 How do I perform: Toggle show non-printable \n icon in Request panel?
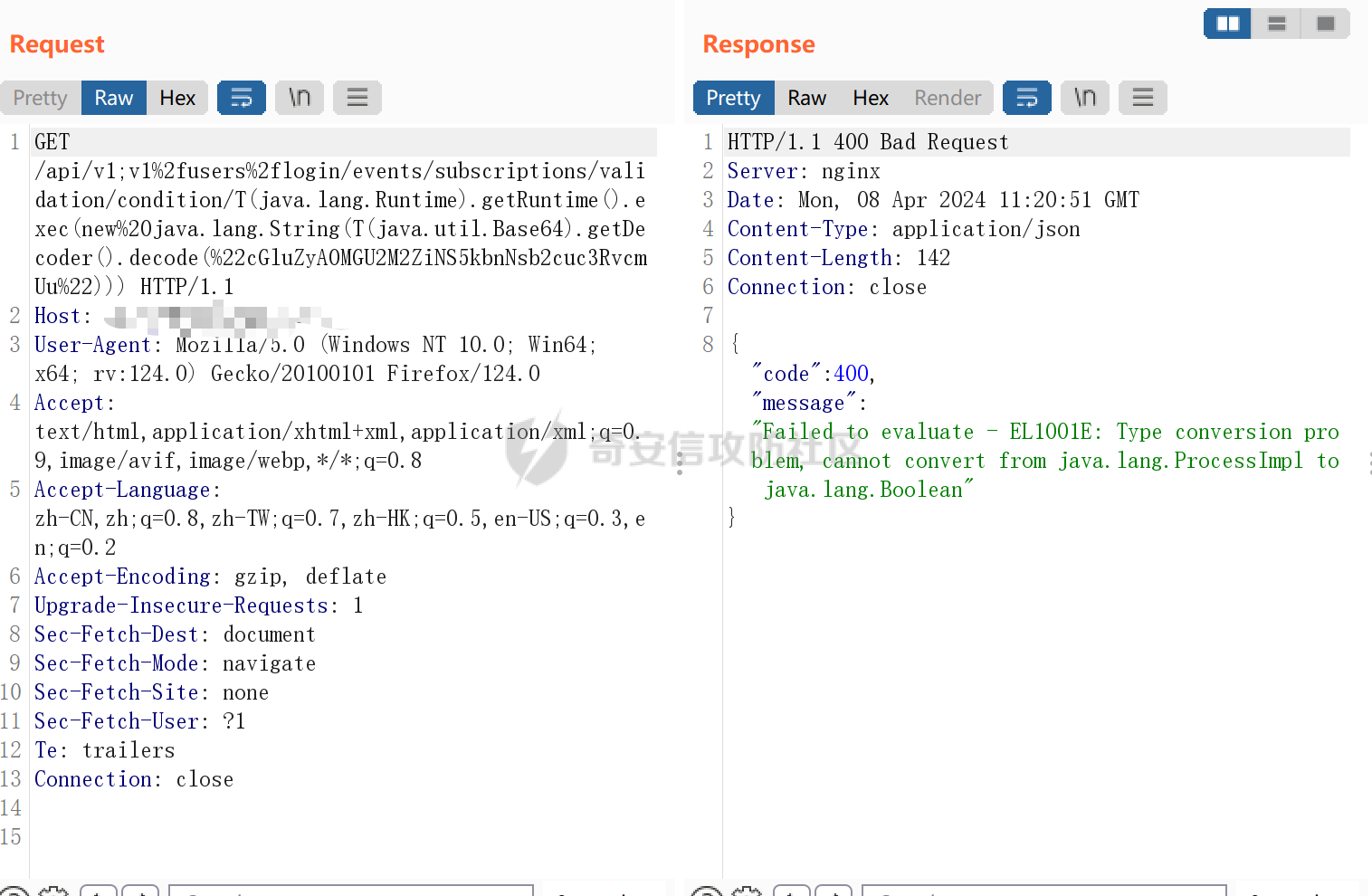[300, 98]
